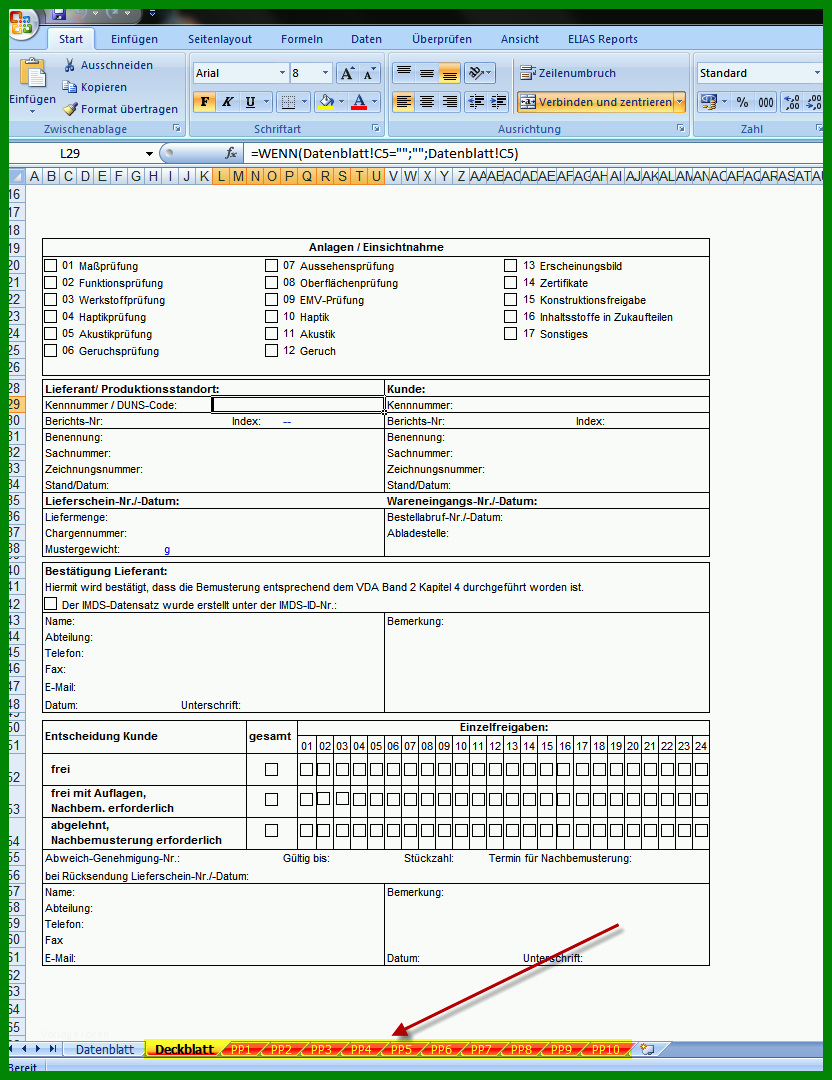Apply red font color

click(x=359, y=102)
